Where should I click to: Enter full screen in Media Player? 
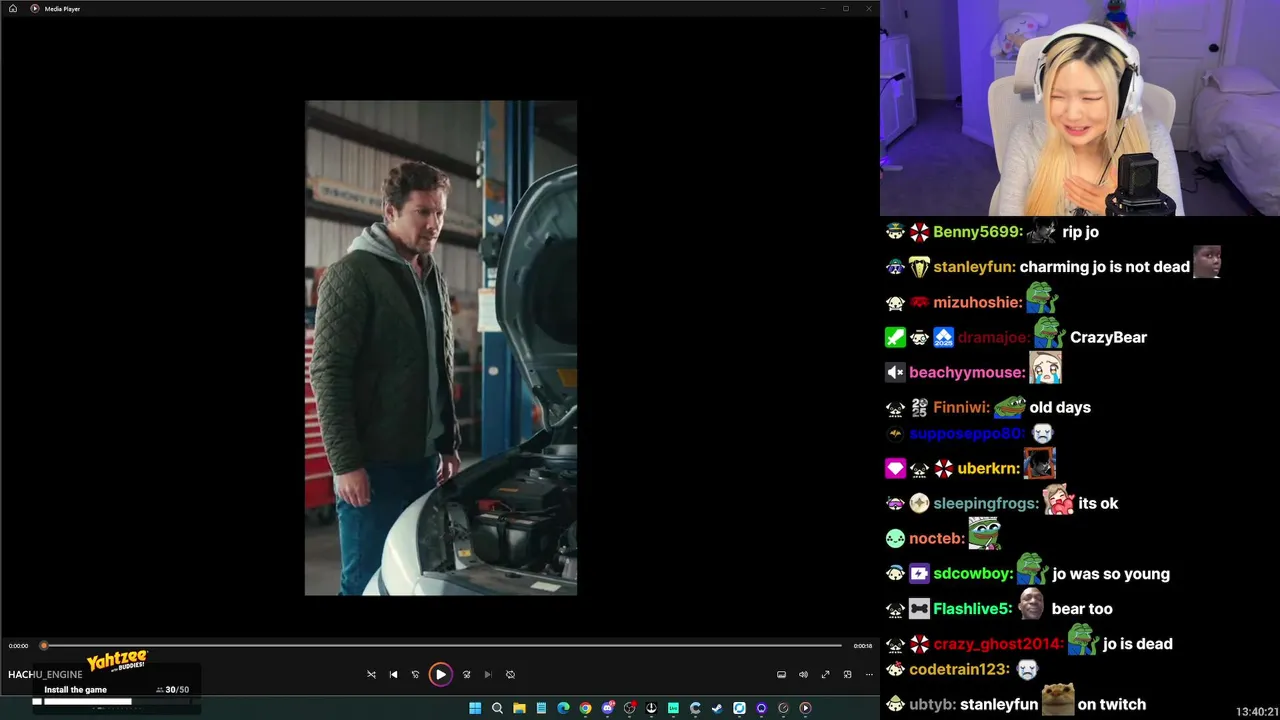(x=825, y=674)
